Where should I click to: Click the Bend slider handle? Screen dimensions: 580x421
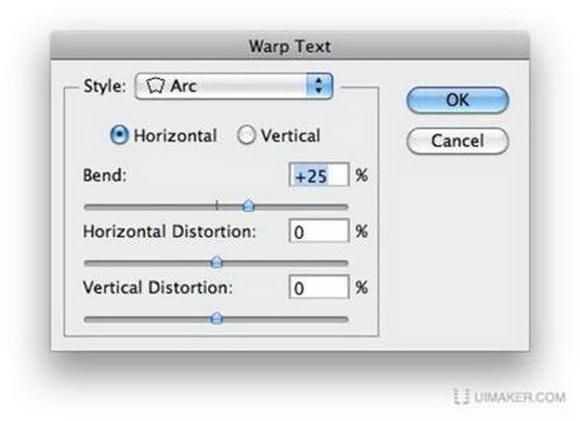pyautogui.click(x=249, y=205)
